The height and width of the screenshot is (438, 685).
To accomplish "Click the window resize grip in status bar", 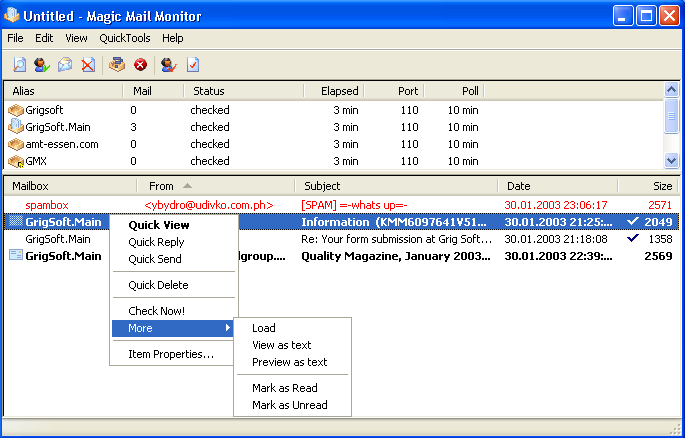I will [x=675, y=428].
